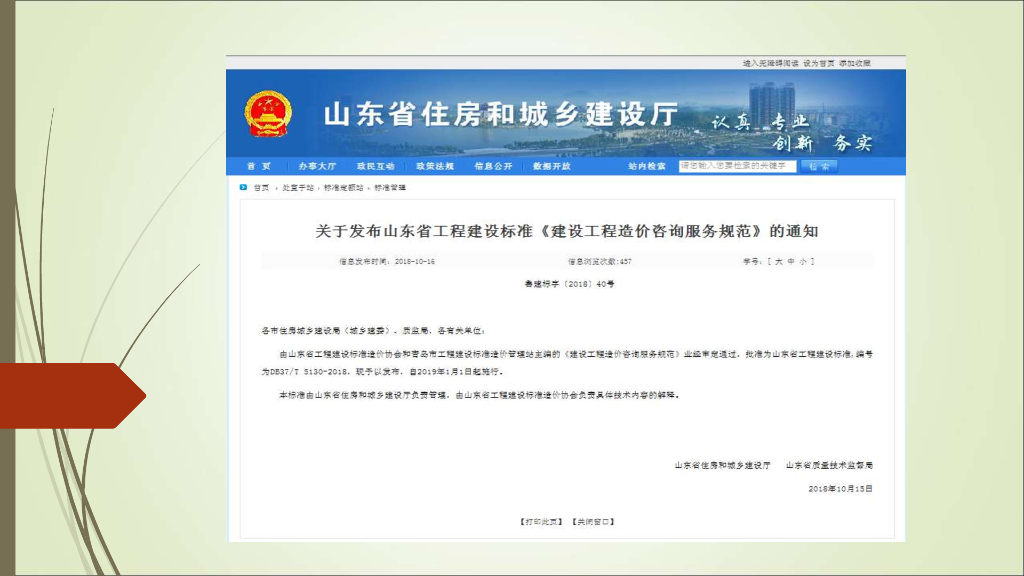Screen dimensions: 1024x576
Task: Open the 数据开放 navigation tab
Action: click(x=552, y=167)
